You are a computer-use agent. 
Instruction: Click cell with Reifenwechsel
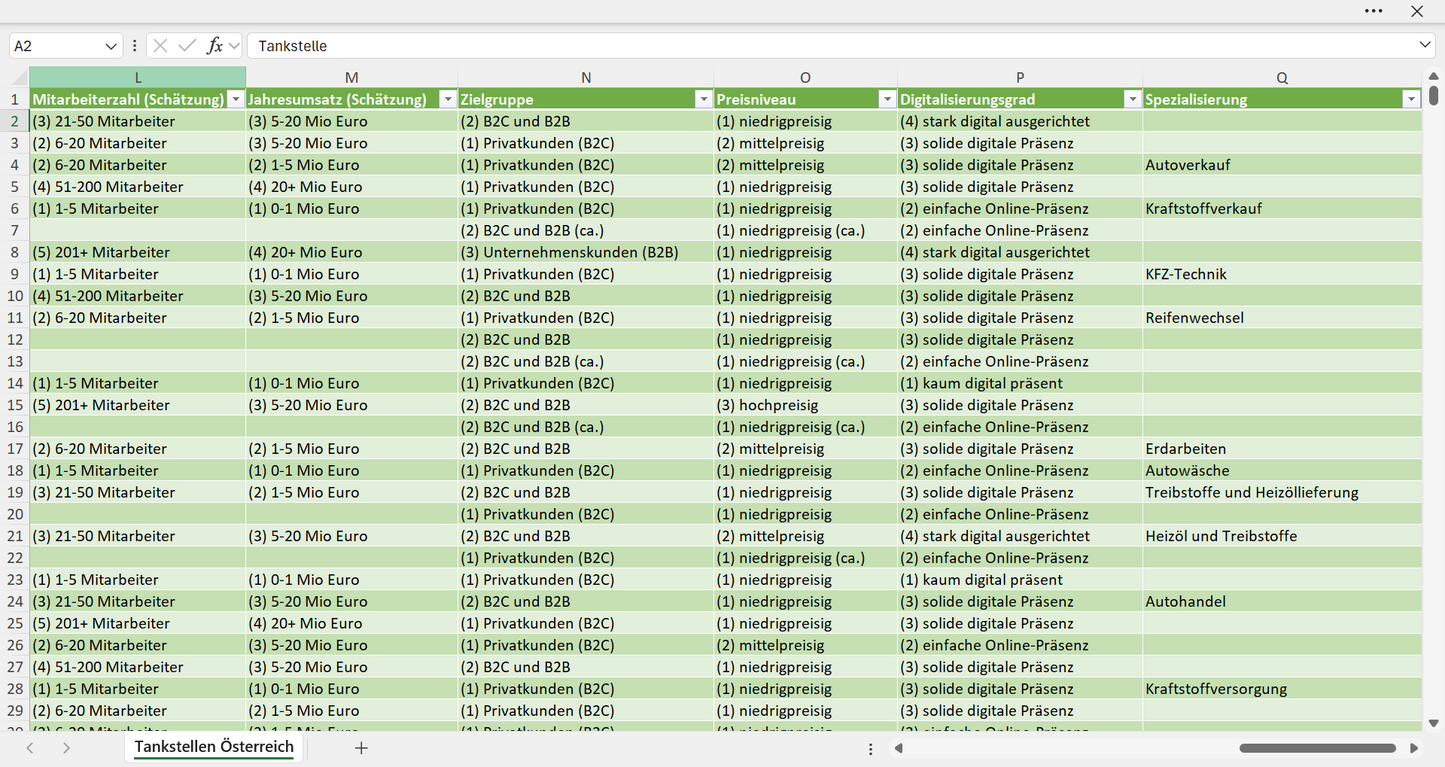(x=1282, y=318)
